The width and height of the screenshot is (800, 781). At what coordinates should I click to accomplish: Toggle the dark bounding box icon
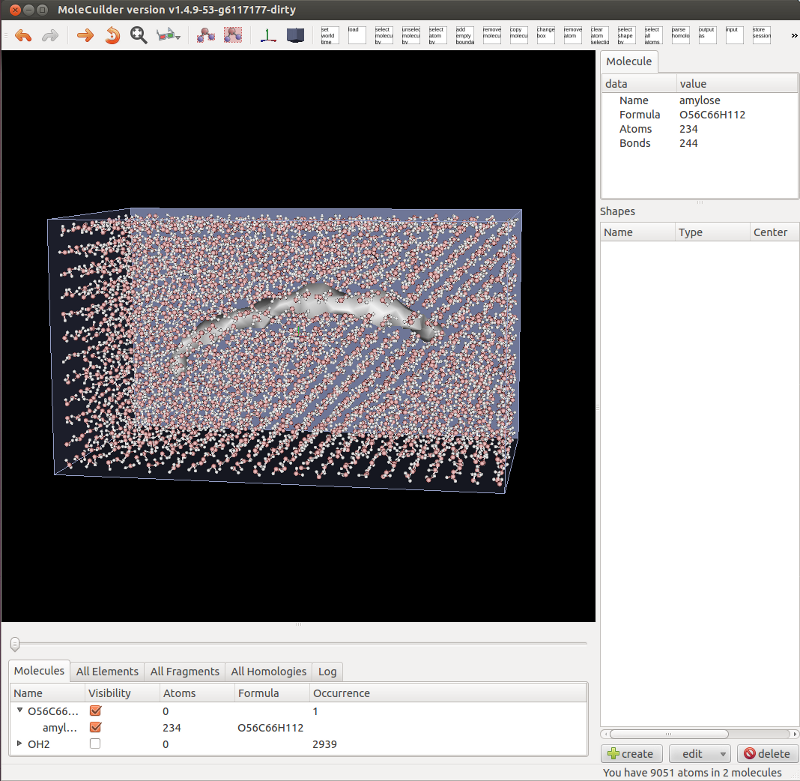tap(295, 35)
